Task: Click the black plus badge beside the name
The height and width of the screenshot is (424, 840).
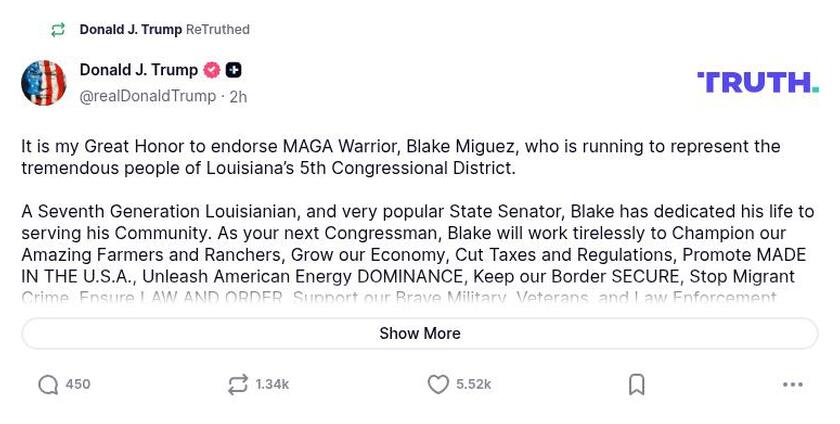Action: (x=233, y=70)
